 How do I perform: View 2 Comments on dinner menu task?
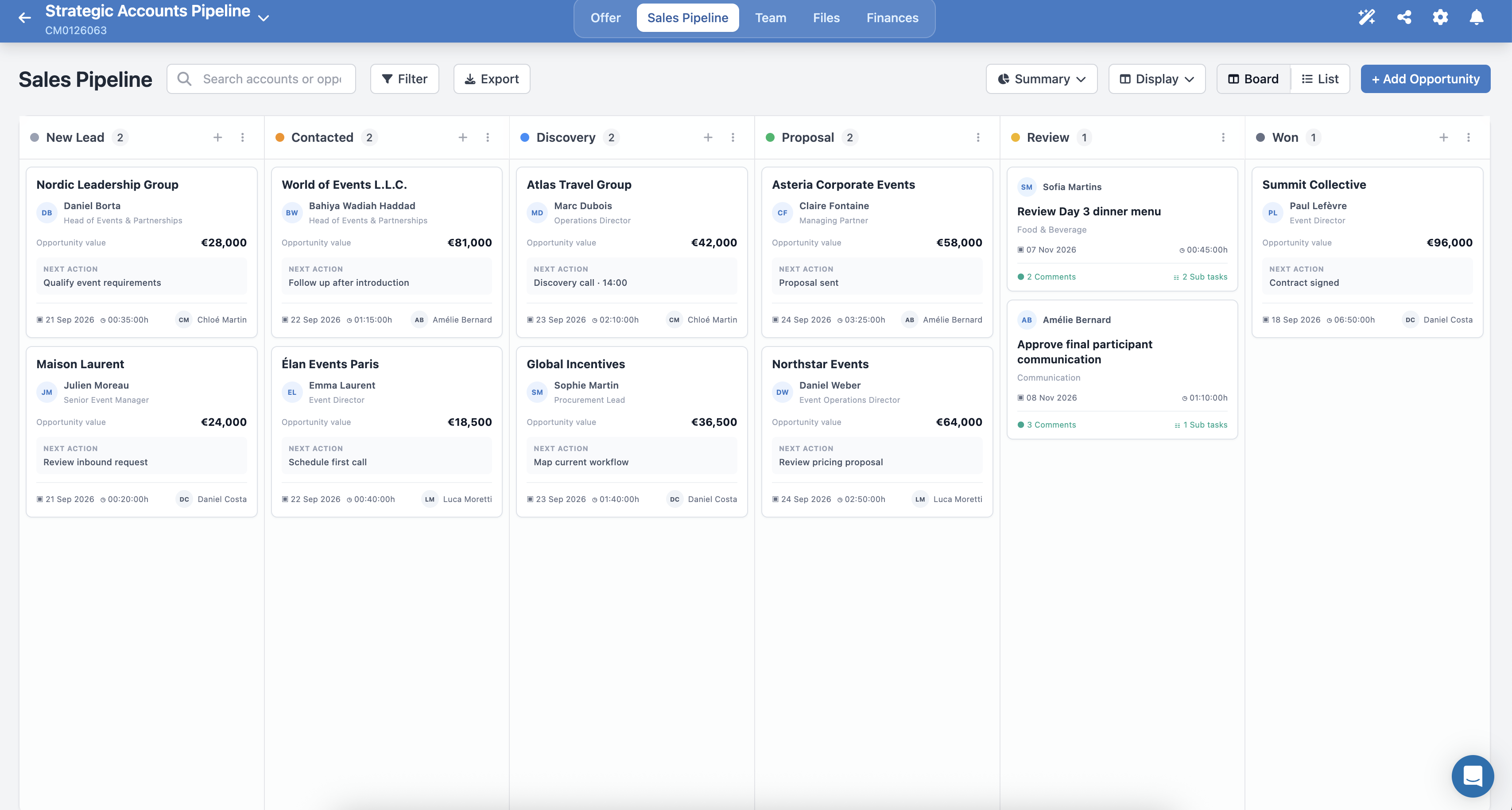[x=1047, y=276]
